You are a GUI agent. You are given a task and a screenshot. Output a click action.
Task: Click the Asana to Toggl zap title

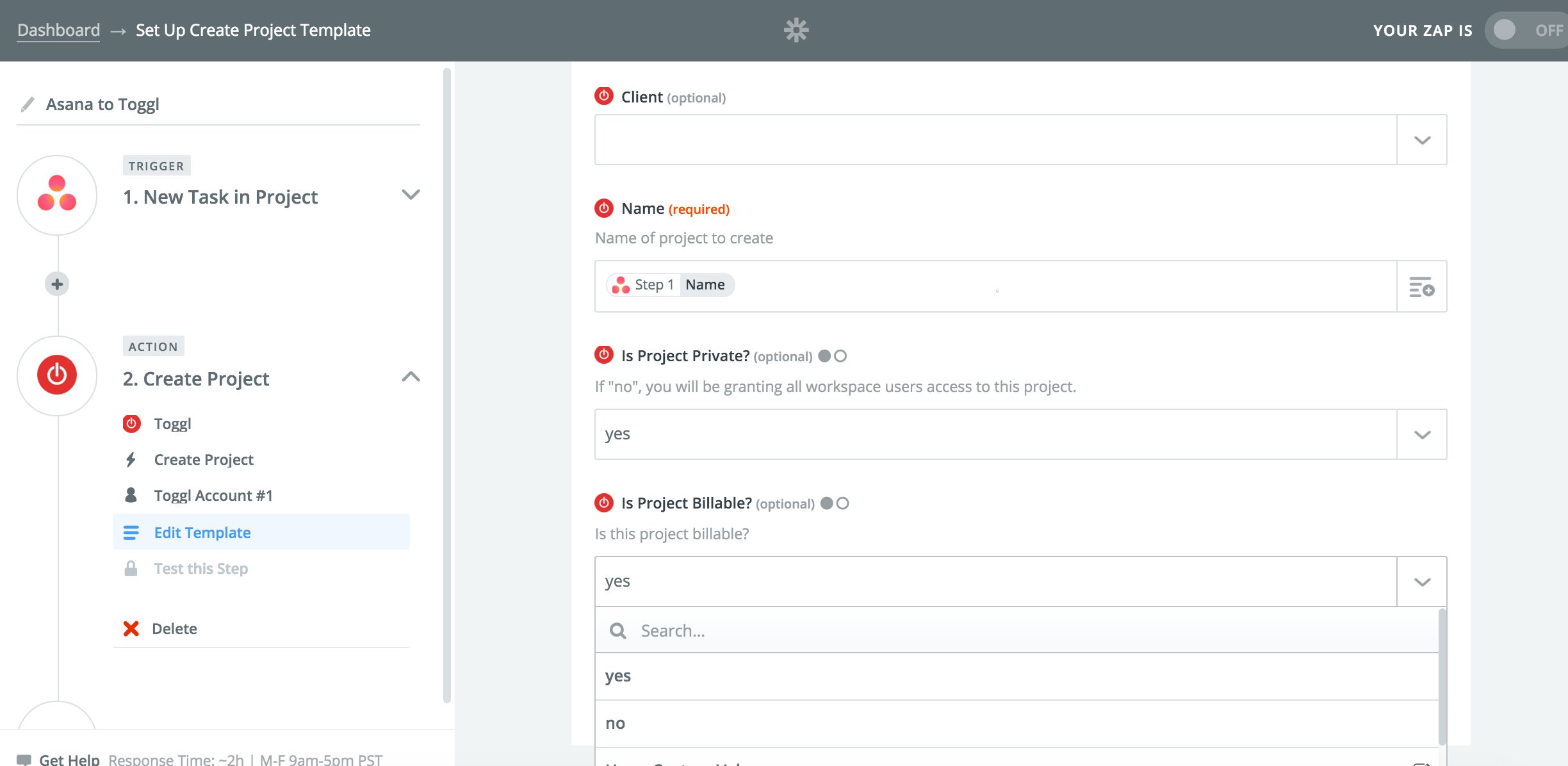pos(102,104)
